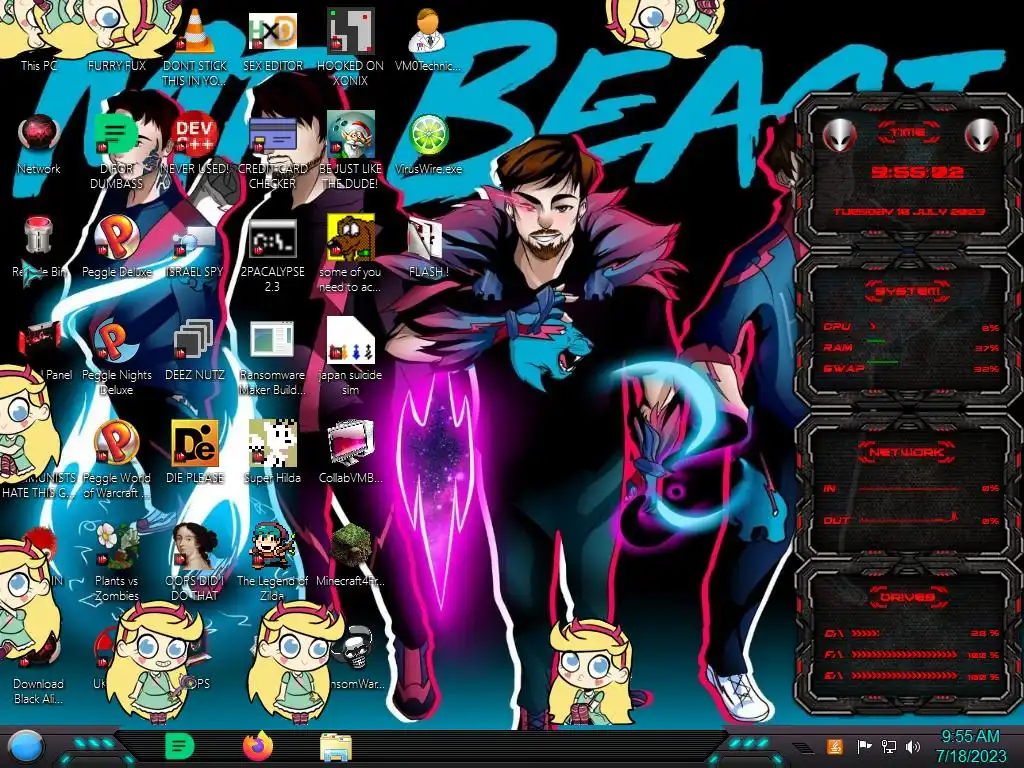This screenshot has height=768, width=1024.
Task: Open the green document app on taskbar
Action: pyautogui.click(x=180, y=746)
